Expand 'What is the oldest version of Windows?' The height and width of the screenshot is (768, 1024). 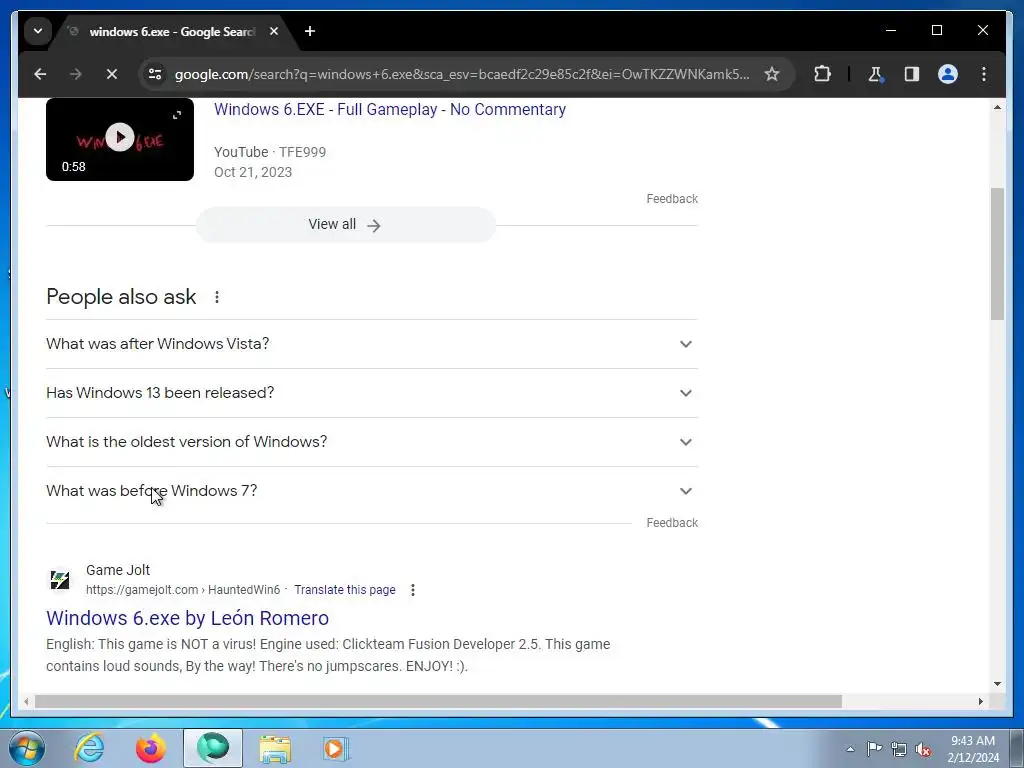pos(372,442)
